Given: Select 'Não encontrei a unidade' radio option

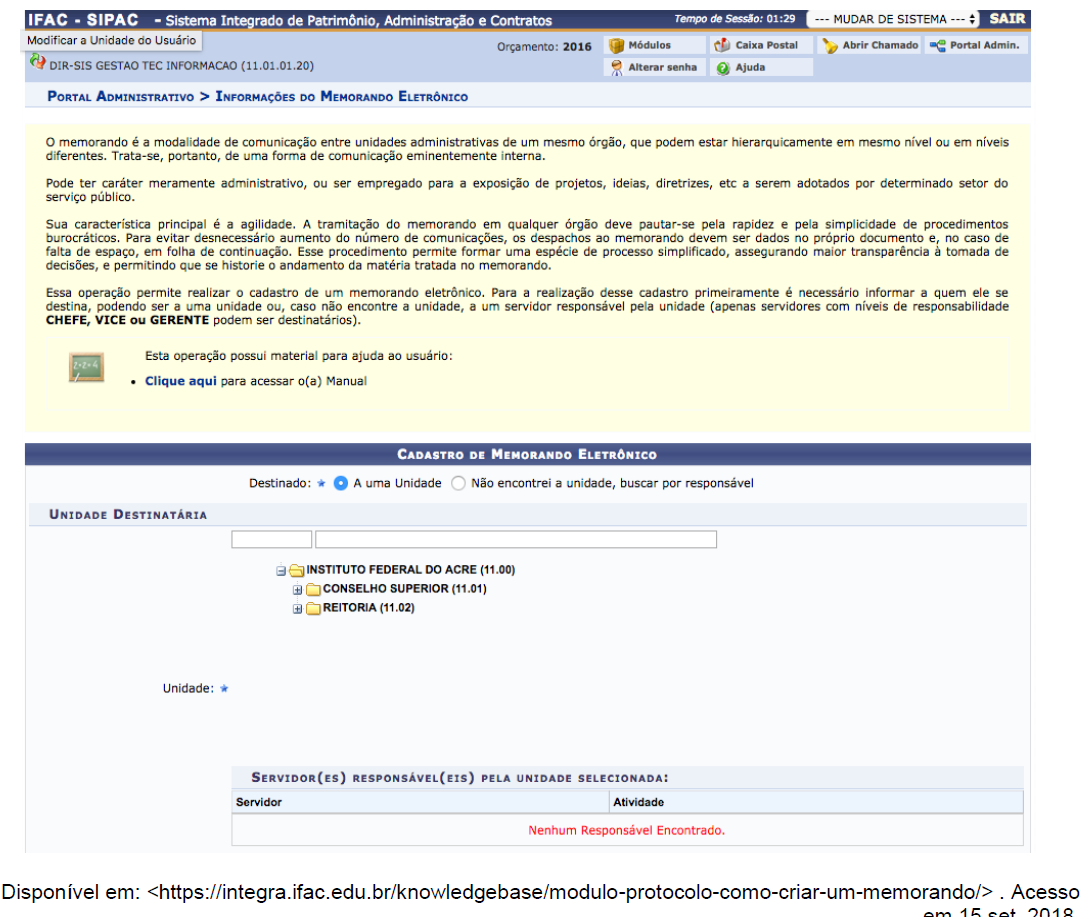Looking at the screenshot, I should pyautogui.click(x=459, y=483).
